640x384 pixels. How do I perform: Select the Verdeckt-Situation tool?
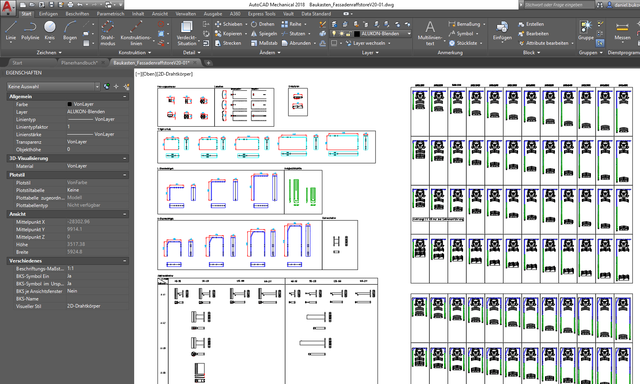187,33
